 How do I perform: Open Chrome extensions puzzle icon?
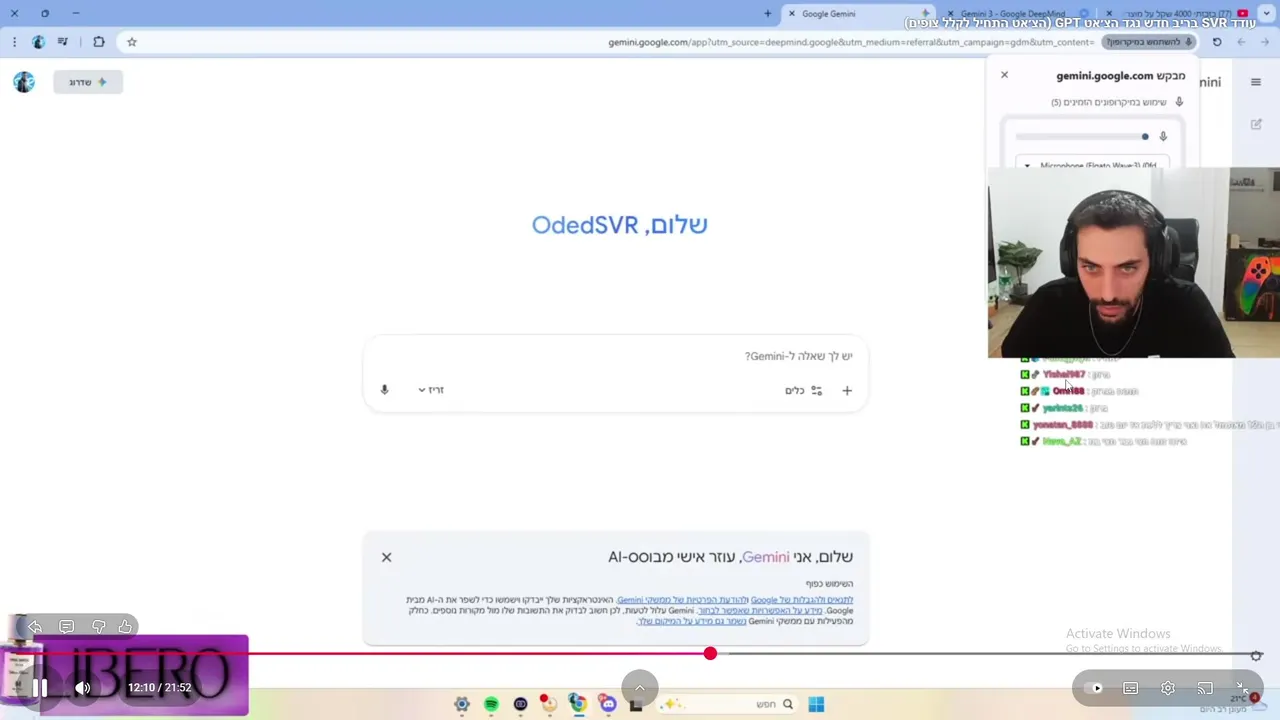[x=98, y=42]
